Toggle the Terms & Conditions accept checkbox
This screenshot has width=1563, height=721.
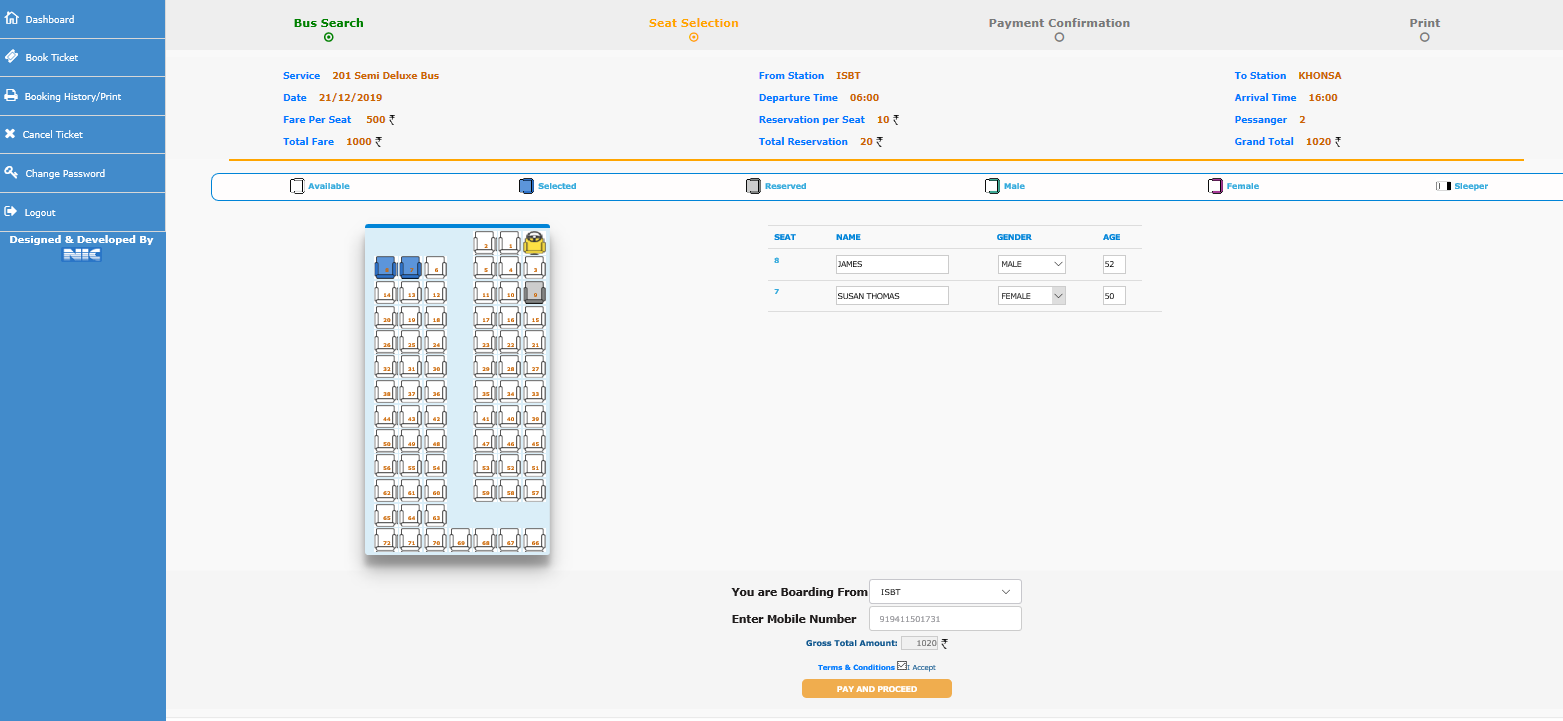click(x=902, y=666)
